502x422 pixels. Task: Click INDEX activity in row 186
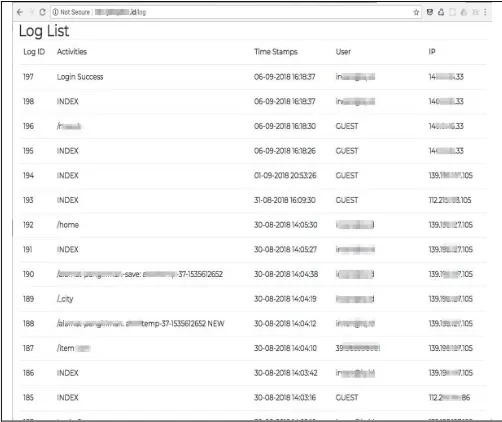pyautogui.click(x=68, y=373)
